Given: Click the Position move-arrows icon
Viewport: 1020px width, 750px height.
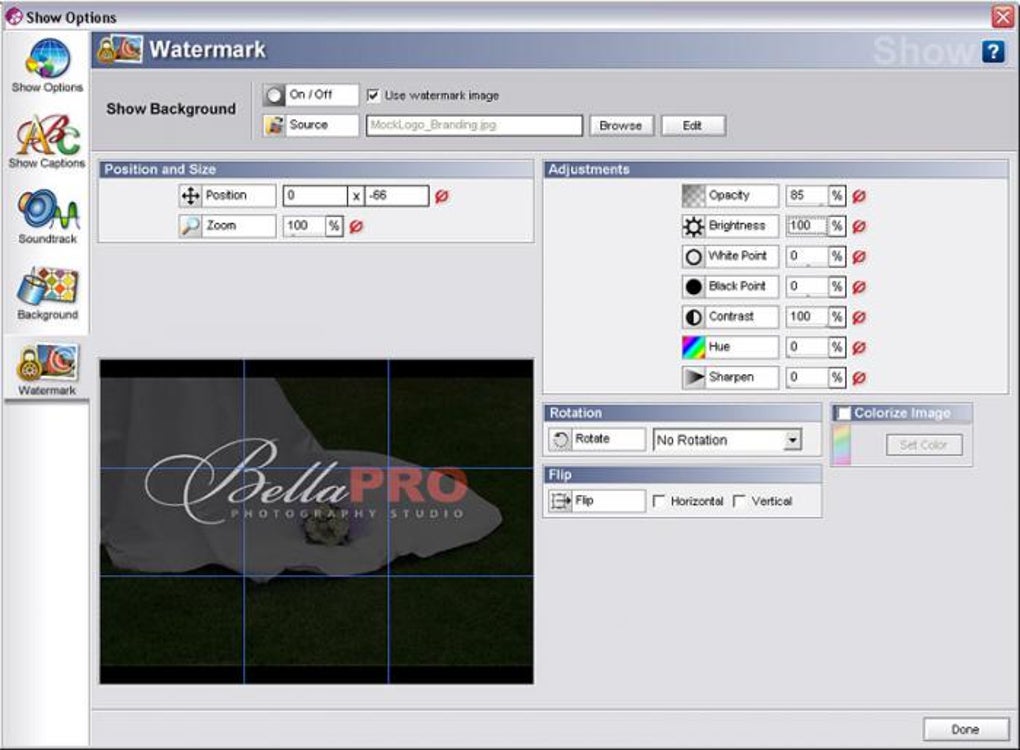Looking at the screenshot, I should [190, 195].
